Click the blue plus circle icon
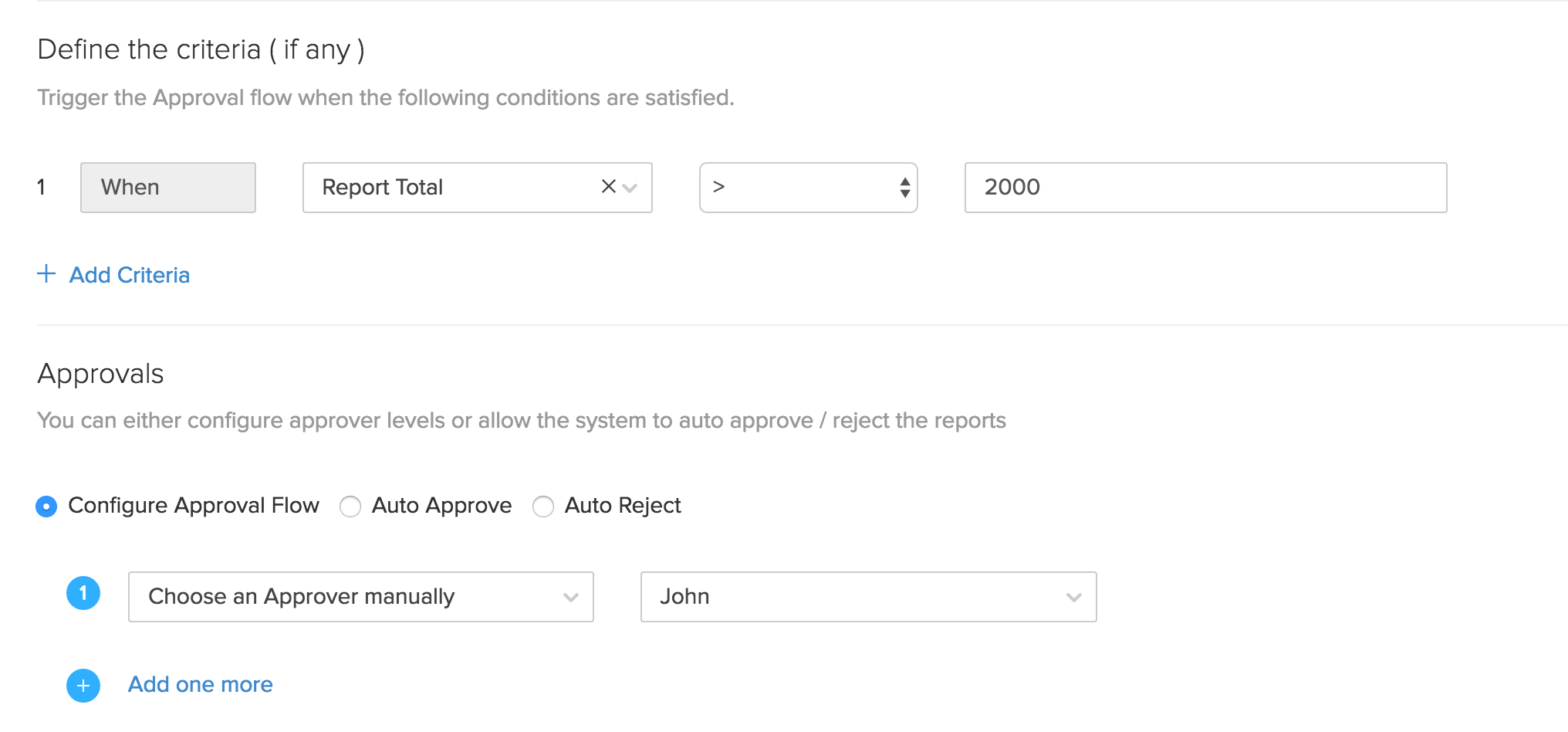Viewport: 1568px width, 732px height. click(x=83, y=686)
